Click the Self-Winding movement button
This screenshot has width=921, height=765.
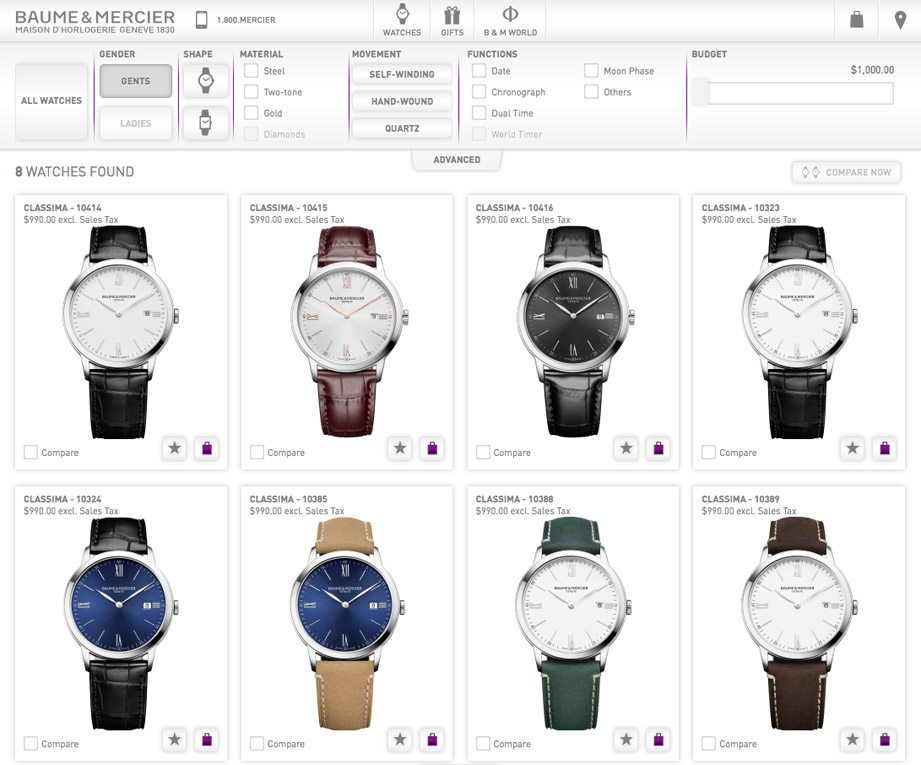401,74
